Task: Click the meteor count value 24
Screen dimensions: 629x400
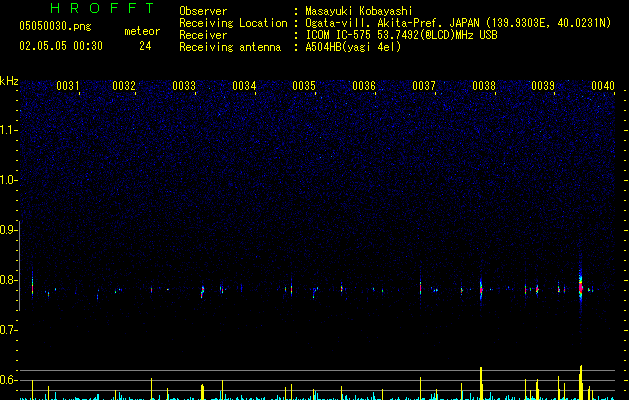Action: click(x=145, y=46)
